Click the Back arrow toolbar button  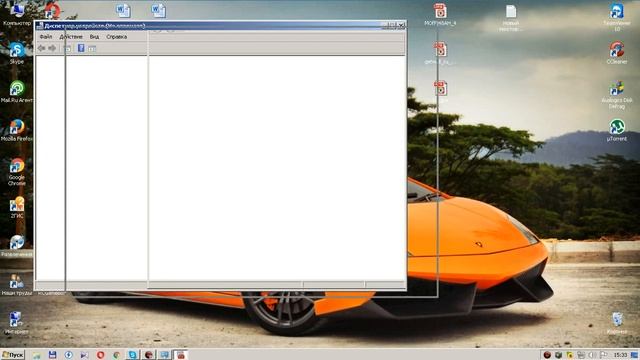click(x=42, y=48)
